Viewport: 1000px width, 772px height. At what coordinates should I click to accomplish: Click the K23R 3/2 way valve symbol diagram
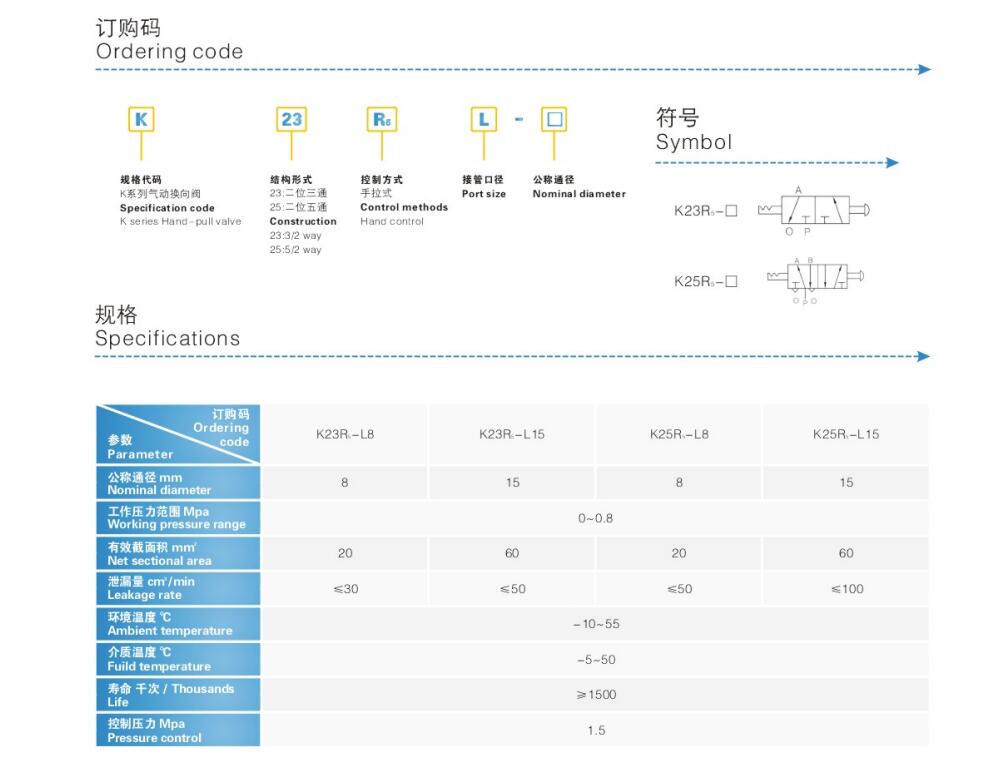813,210
